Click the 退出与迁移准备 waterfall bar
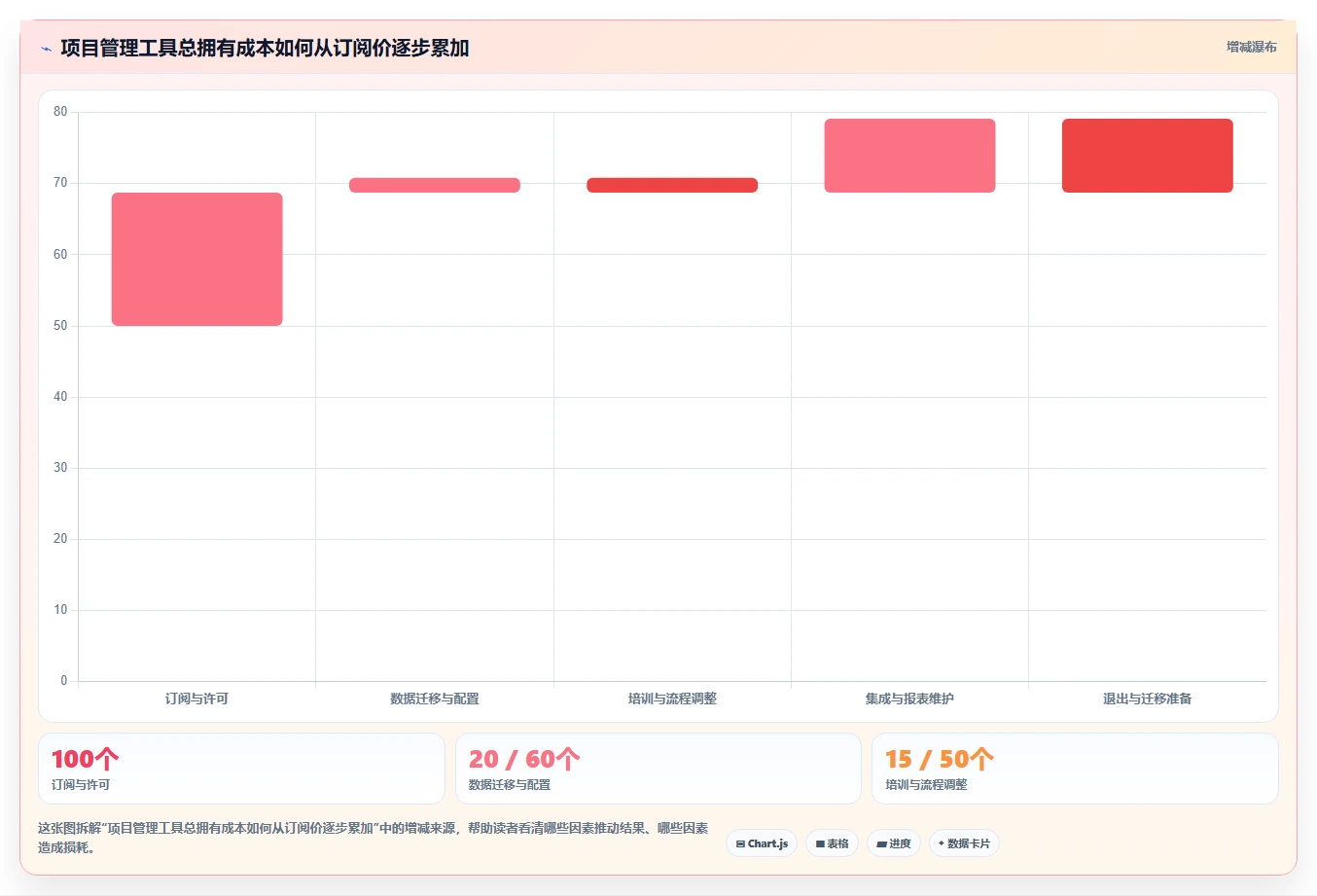Image resolution: width=1317 pixels, height=896 pixels. coord(1148,156)
